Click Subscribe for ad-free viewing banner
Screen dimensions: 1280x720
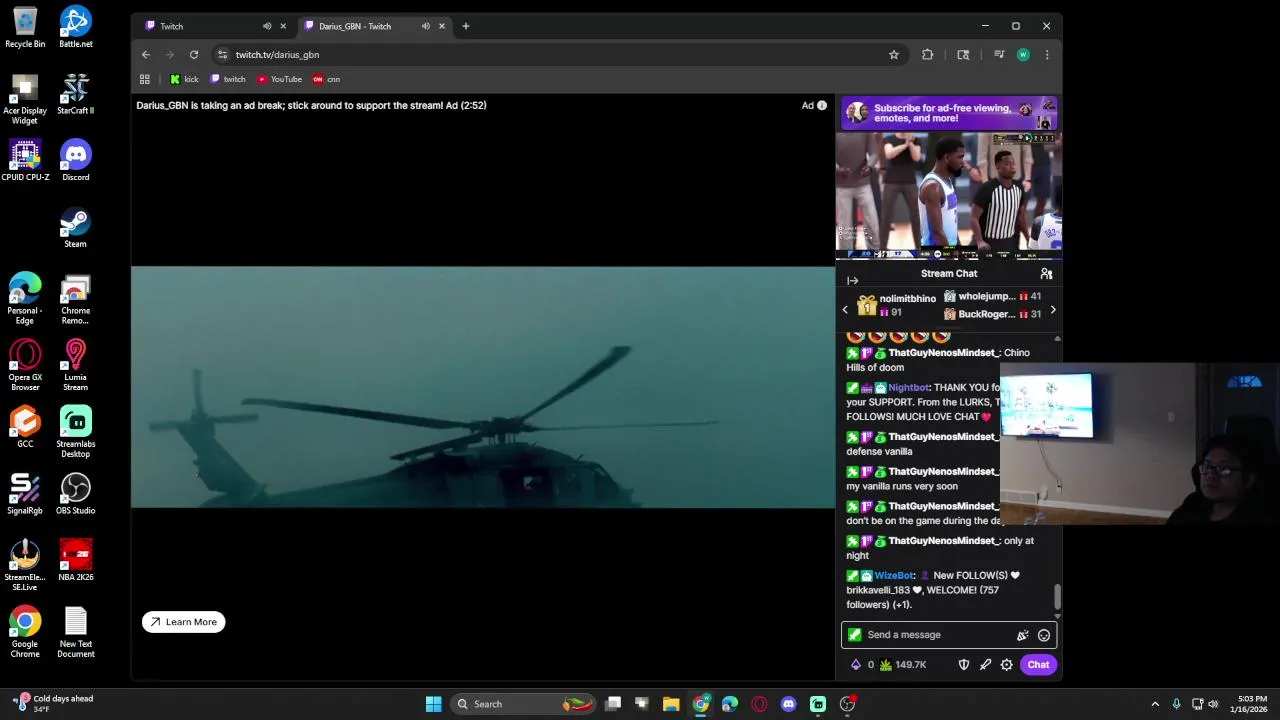[x=949, y=113]
